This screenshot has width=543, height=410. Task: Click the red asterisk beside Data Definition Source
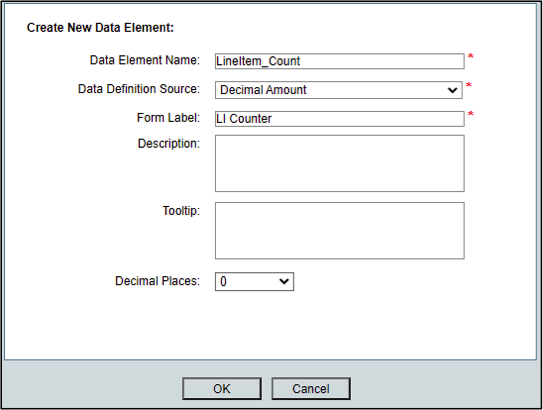tap(469, 85)
